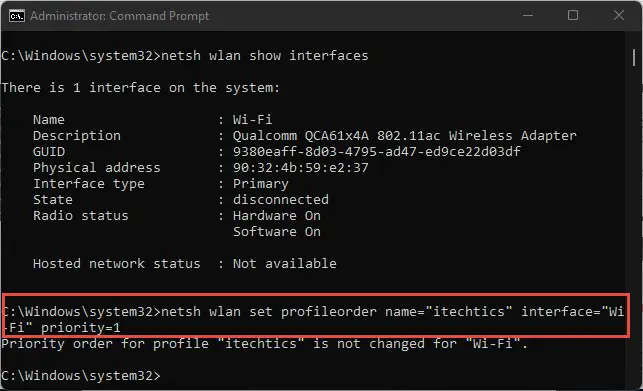
Task: Click the highlighted netsh wlan set profileorder command
Action: tap(315, 319)
